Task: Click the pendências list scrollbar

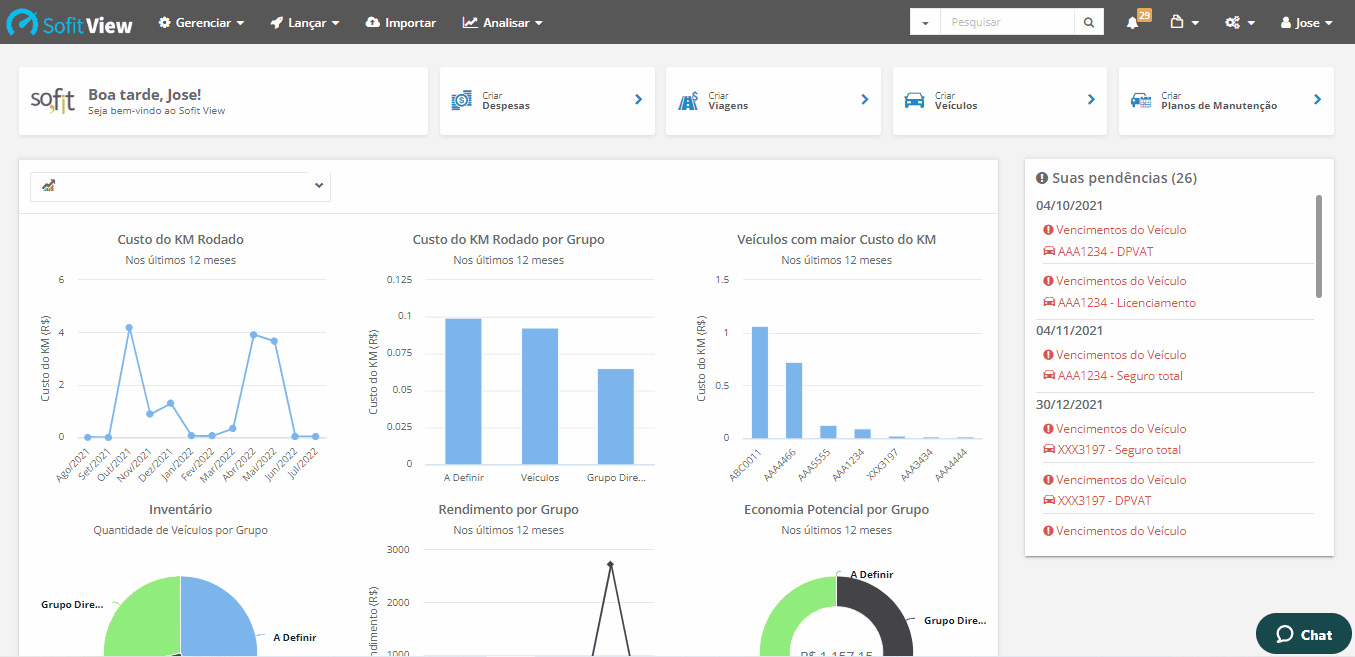Action: [1319, 246]
